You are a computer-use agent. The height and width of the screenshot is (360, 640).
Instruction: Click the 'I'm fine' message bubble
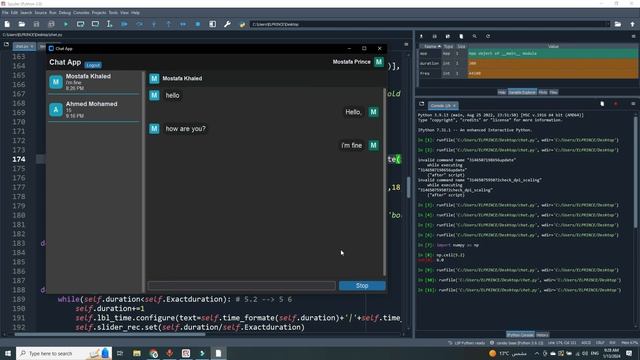351,145
